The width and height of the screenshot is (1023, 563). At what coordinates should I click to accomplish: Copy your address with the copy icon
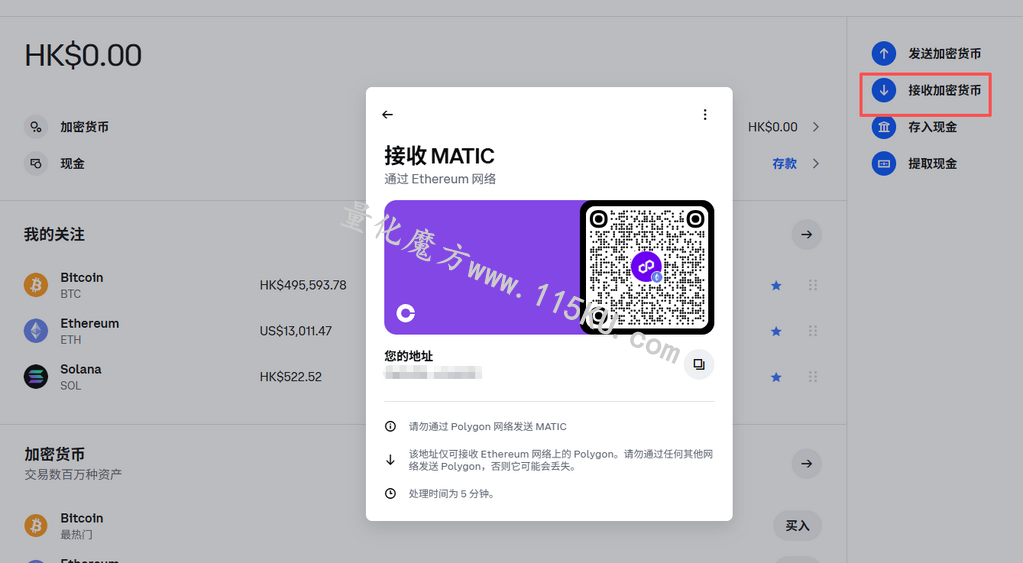coord(699,364)
